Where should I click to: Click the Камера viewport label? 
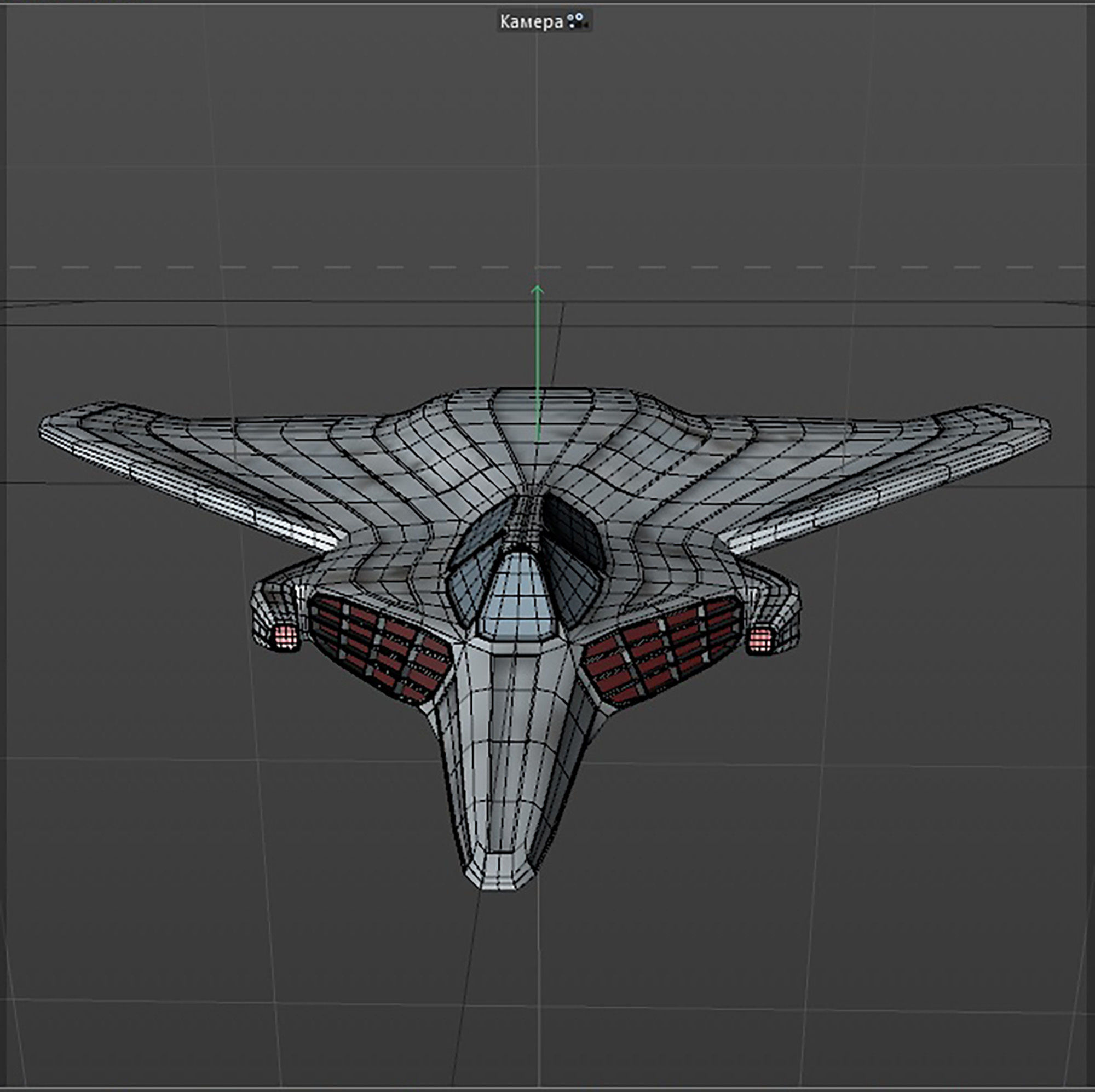click(531, 22)
